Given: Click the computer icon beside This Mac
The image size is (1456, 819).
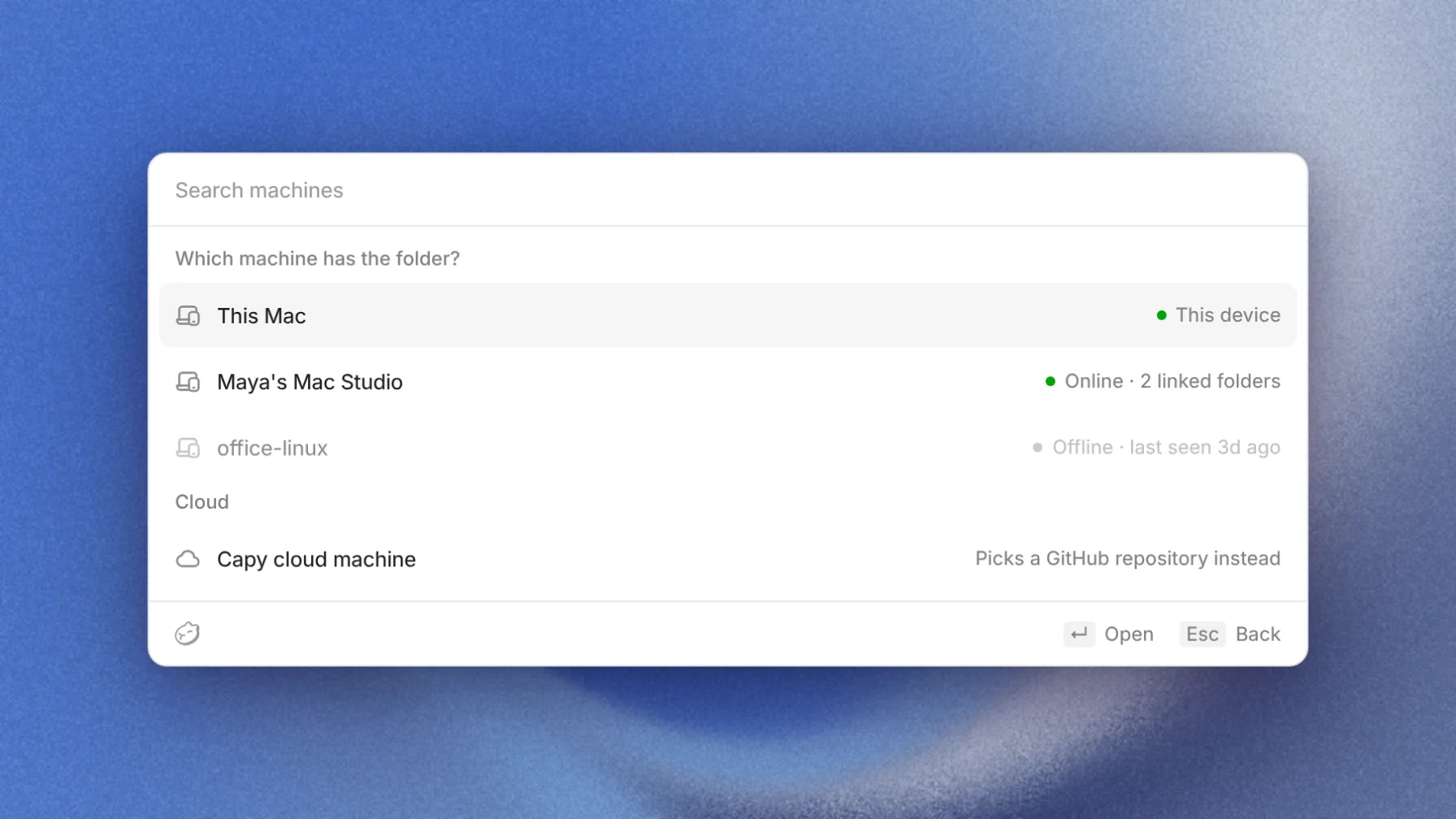Looking at the screenshot, I should [x=188, y=315].
